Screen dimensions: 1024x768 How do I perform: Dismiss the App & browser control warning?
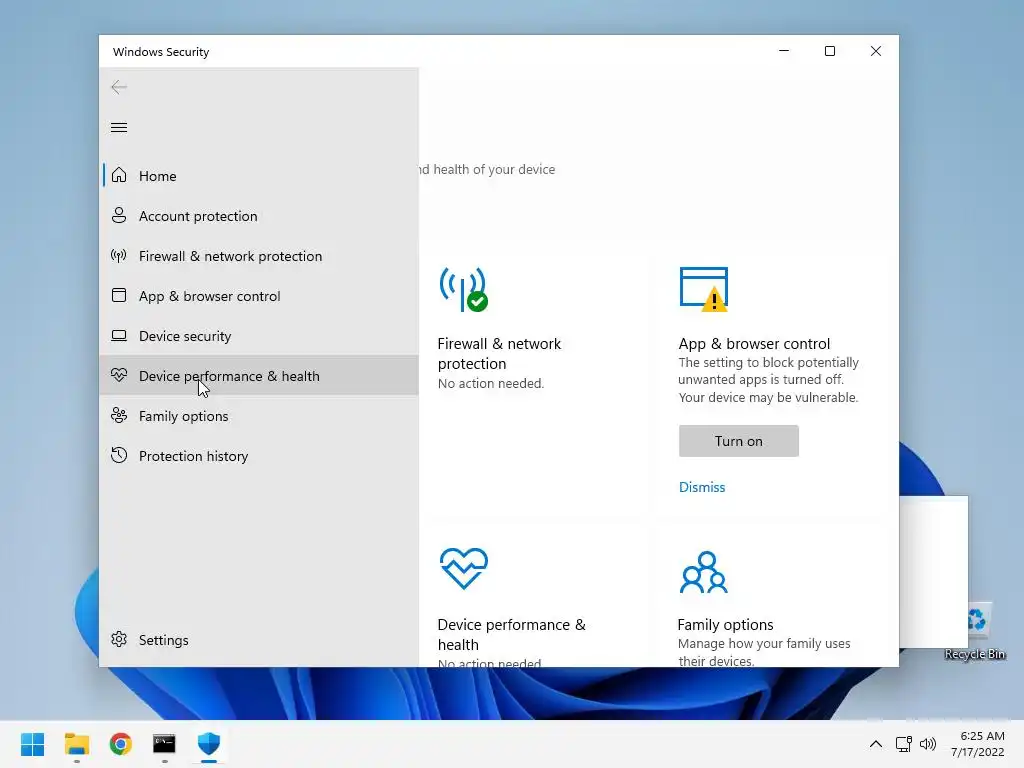[x=702, y=487]
